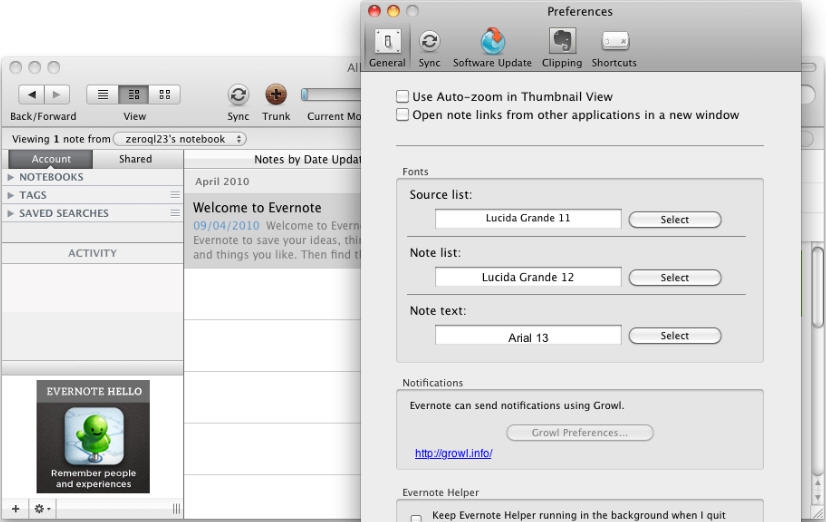
Task: Open the Shortcuts preferences pane
Action: (x=614, y=48)
